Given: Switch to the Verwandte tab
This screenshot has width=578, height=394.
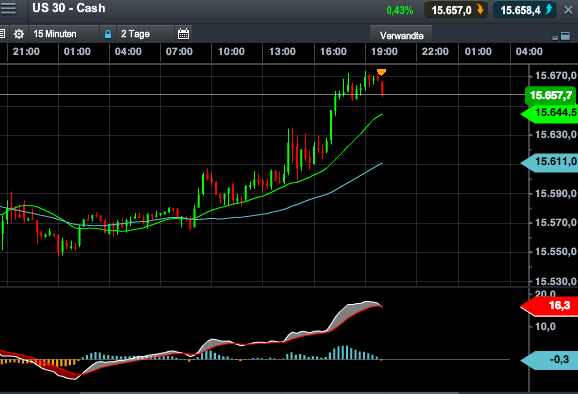Looking at the screenshot, I should (x=401, y=35).
